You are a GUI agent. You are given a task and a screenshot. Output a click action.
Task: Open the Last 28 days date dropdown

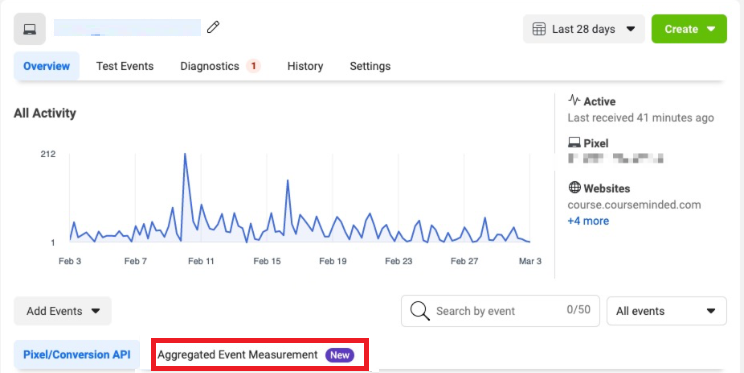point(584,29)
